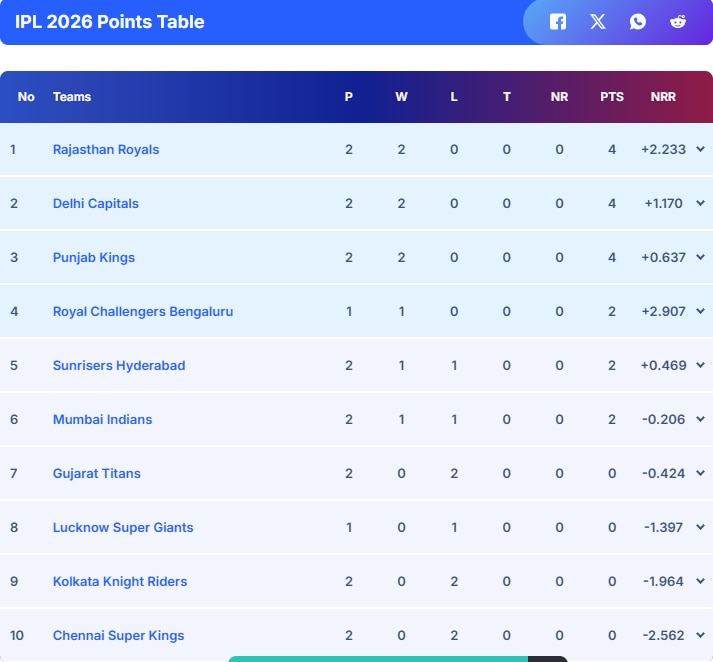
Task: Expand Delhi Capitals row chevron
Action: [700, 203]
